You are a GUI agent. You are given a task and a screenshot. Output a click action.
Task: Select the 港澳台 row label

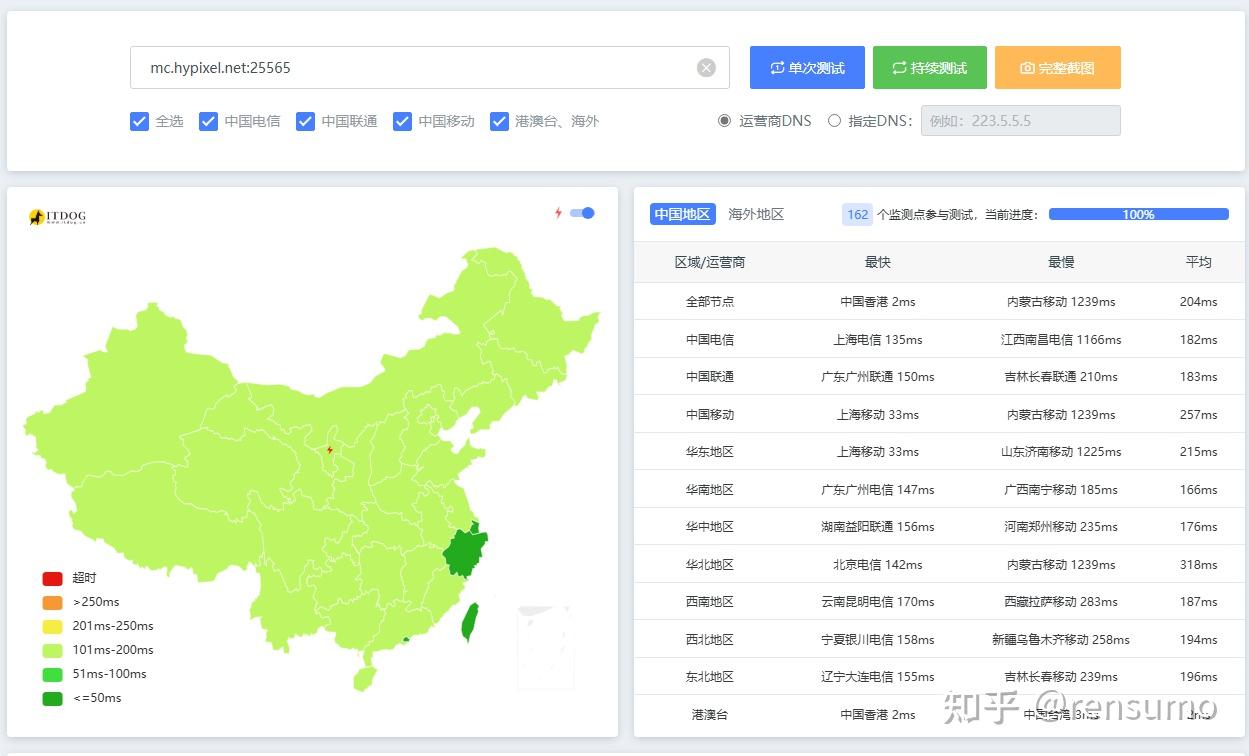click(x=710, y=715)
